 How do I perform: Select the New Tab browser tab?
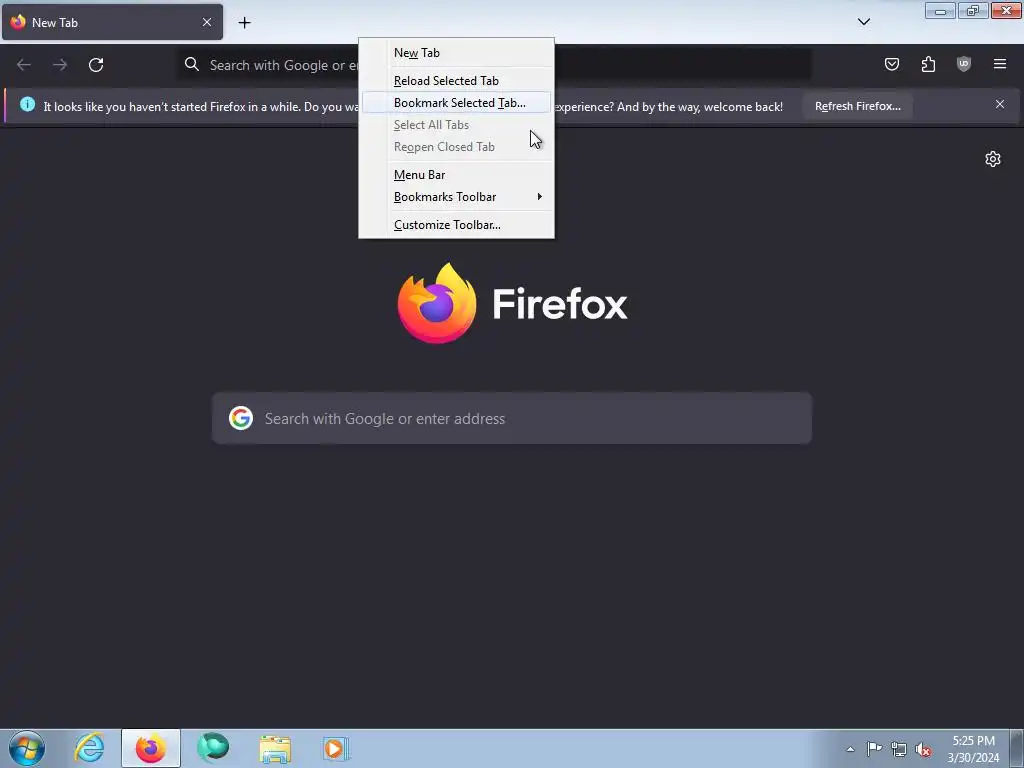(112, 22)
